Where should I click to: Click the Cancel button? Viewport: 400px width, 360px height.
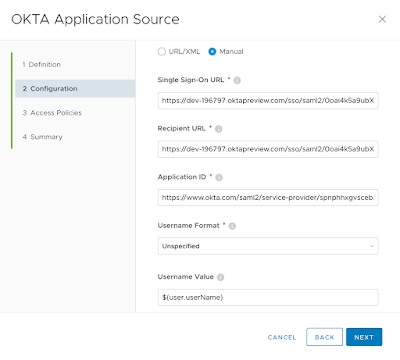pyautogui.click(x=282, y=337)
